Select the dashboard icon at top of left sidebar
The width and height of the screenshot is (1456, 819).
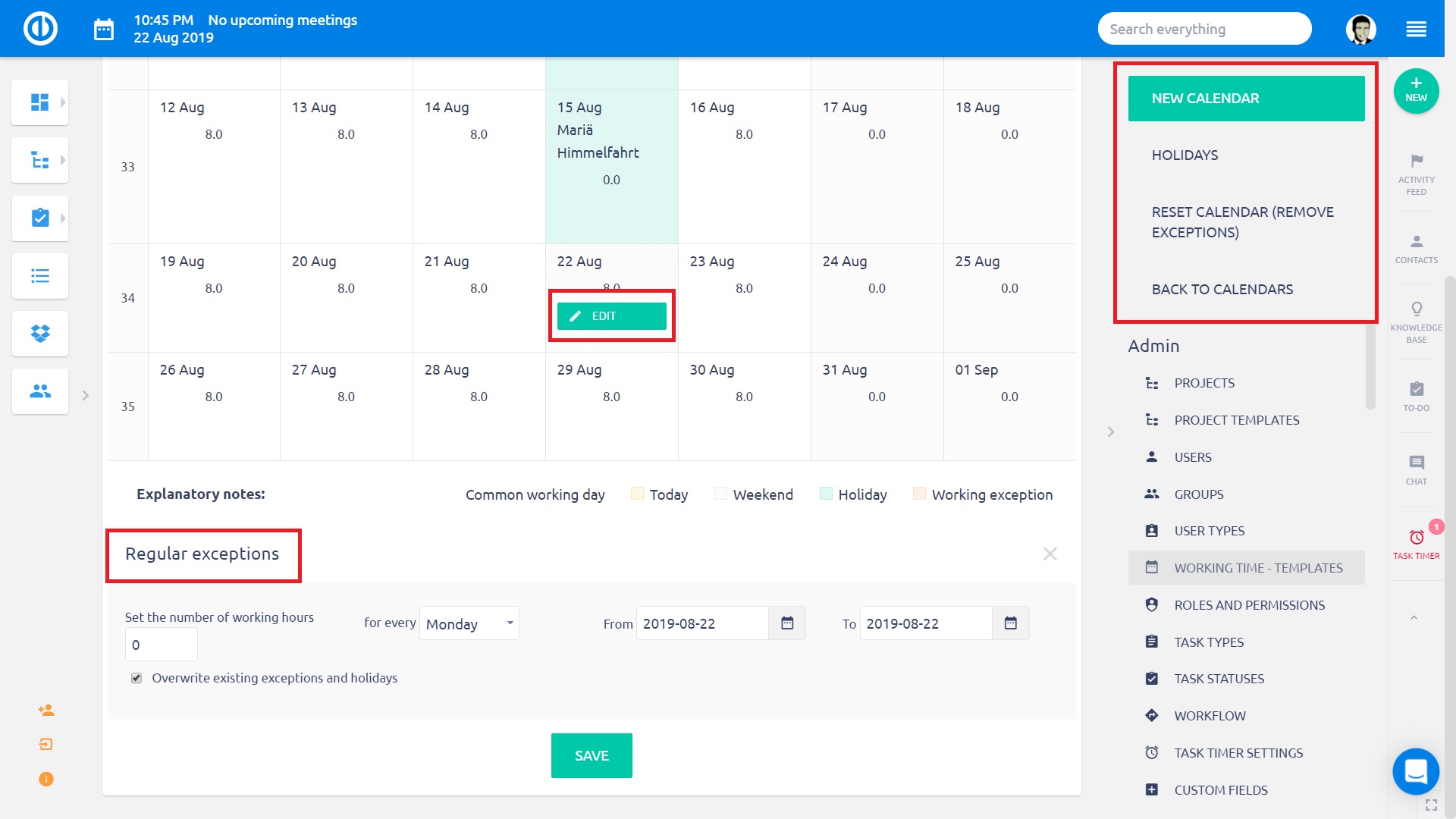(x=39, y=102)
